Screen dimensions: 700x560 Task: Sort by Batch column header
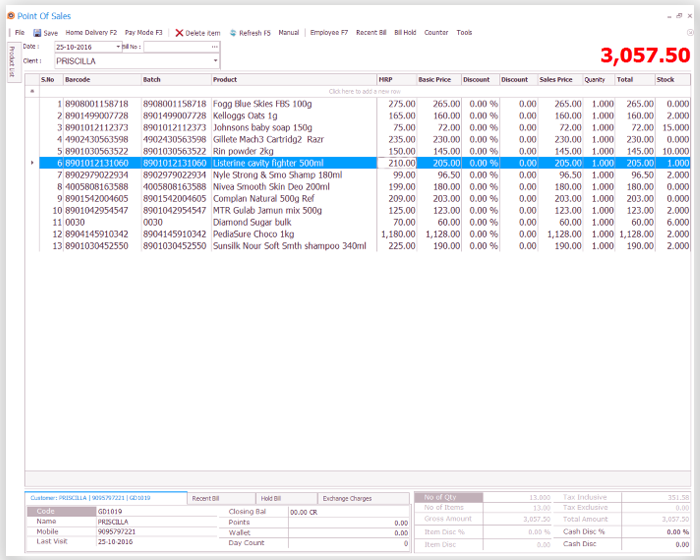click(176, 79)
